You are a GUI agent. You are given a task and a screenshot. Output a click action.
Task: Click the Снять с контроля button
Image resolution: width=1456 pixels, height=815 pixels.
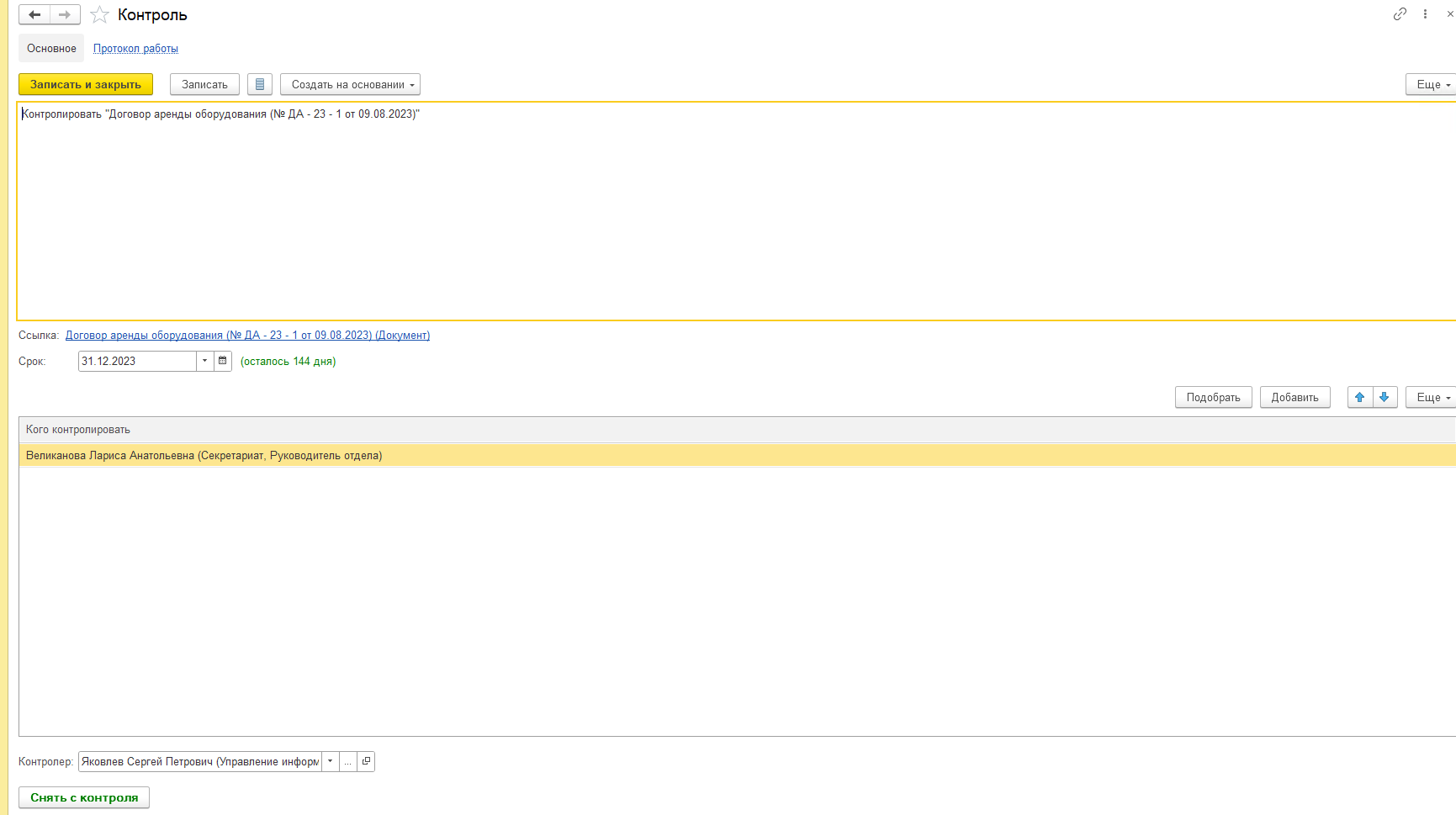(x=84, y=798)
